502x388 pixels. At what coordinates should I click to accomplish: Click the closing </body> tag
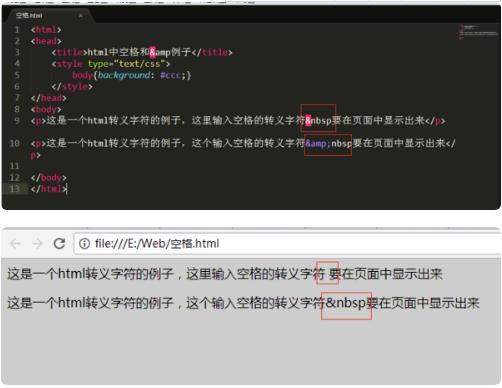pos(49,177)
